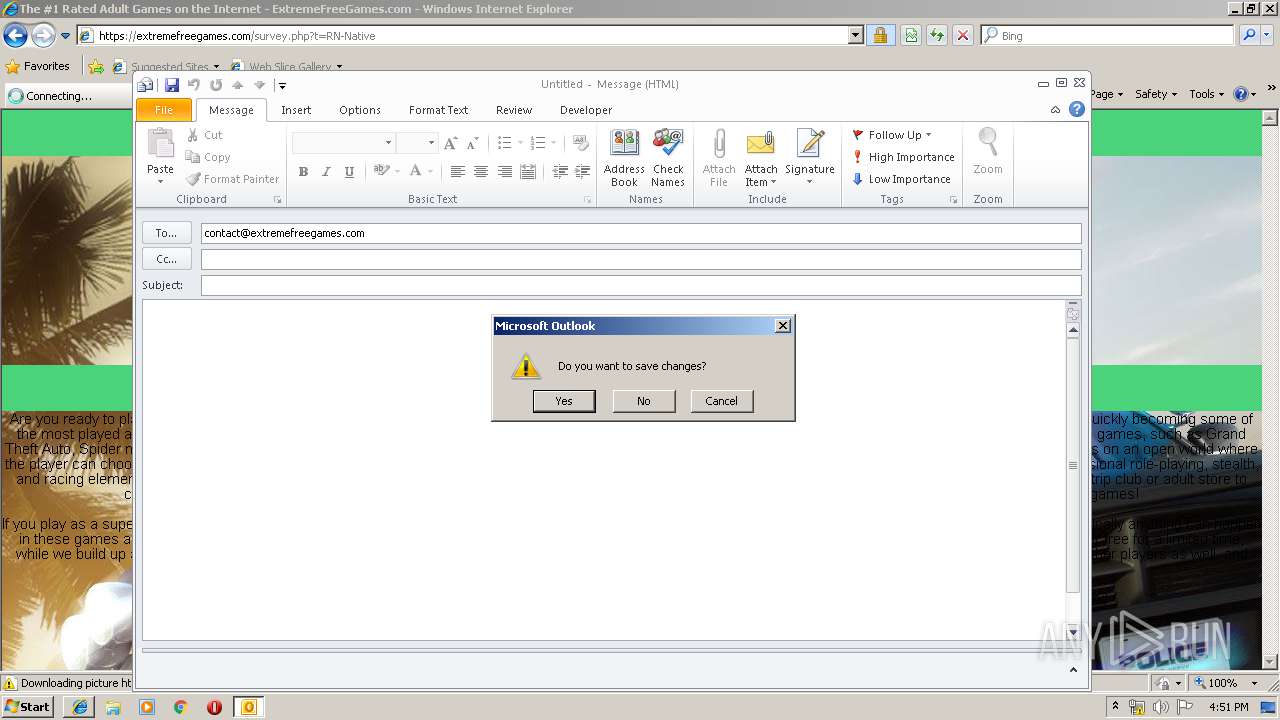Open the Developer ribbon tab

pos(586,110)
